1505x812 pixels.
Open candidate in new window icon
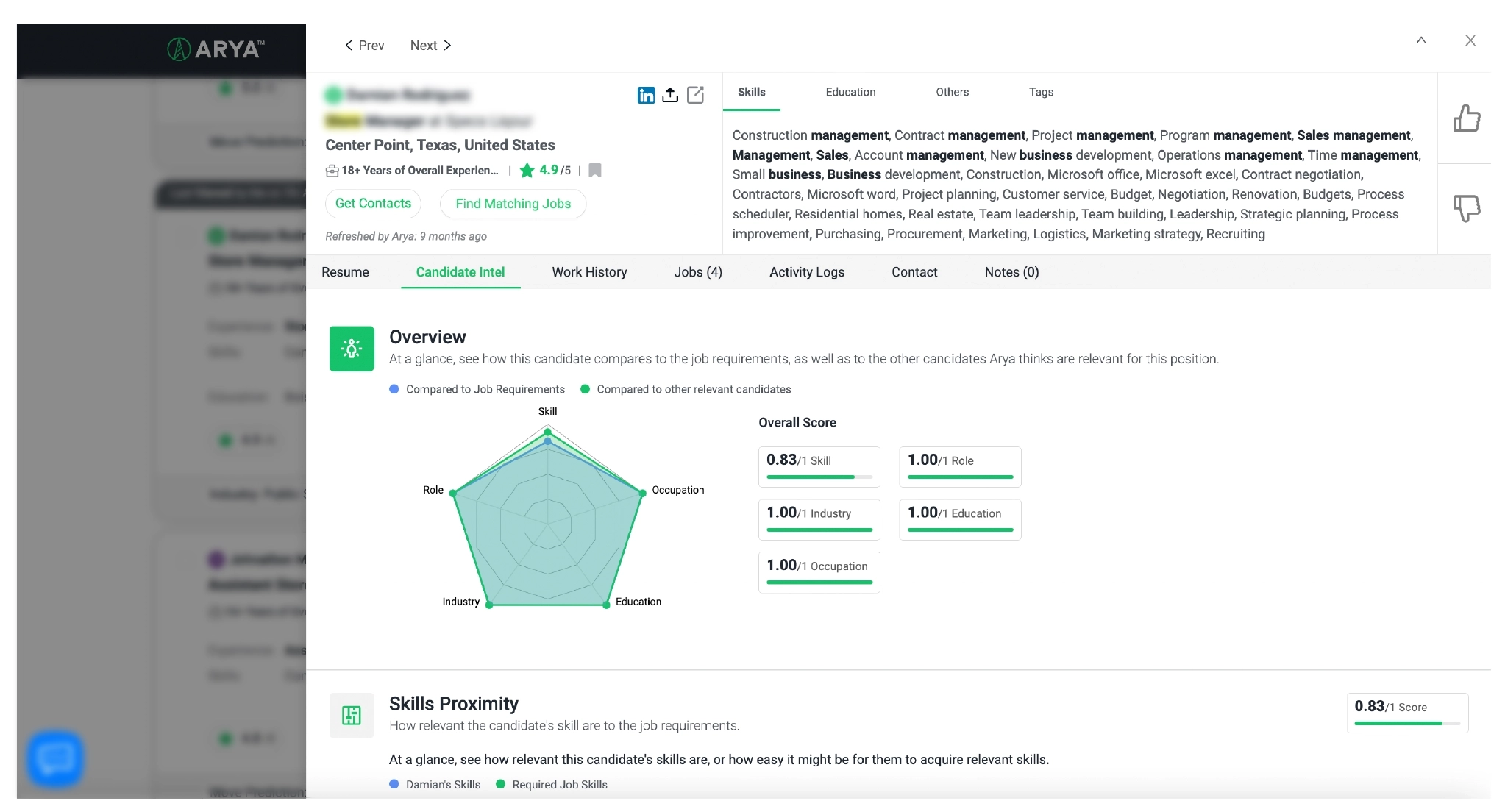coord(695,95)
